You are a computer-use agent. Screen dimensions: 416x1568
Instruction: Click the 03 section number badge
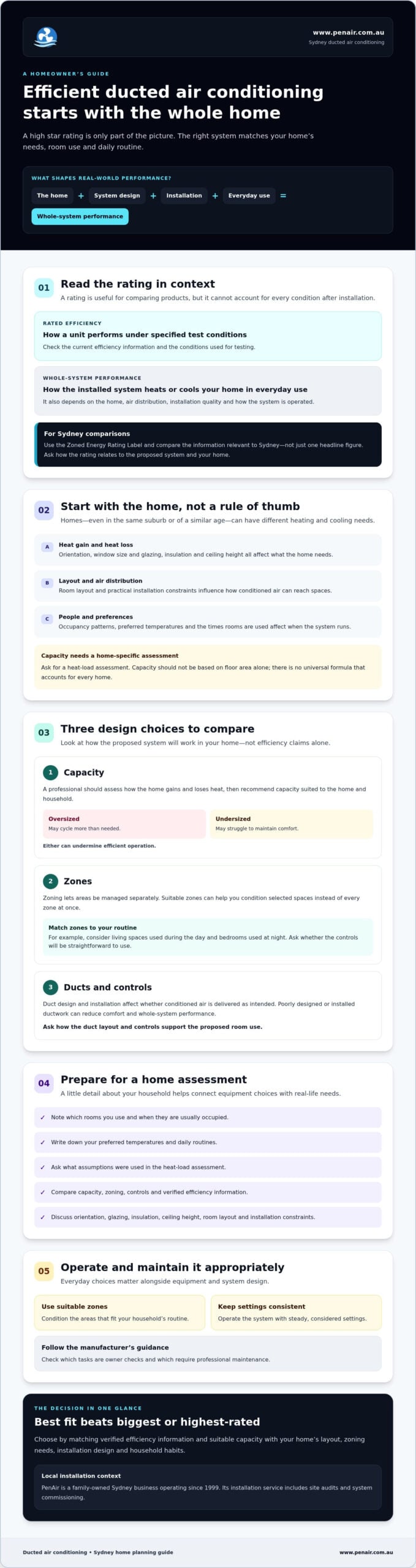[x=44, y=733]
